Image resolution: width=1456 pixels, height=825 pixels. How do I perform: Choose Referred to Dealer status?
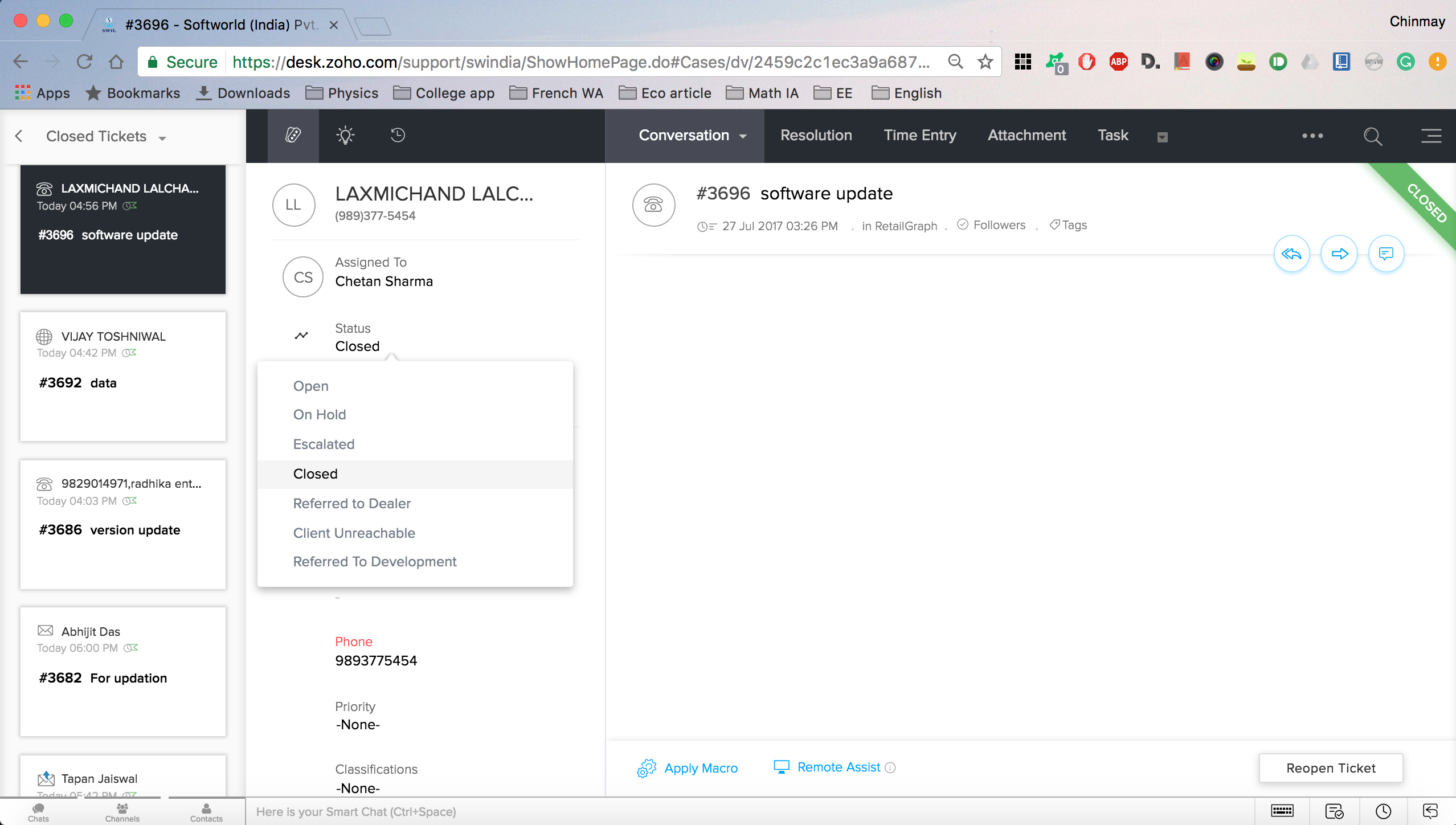pos(351,504)
